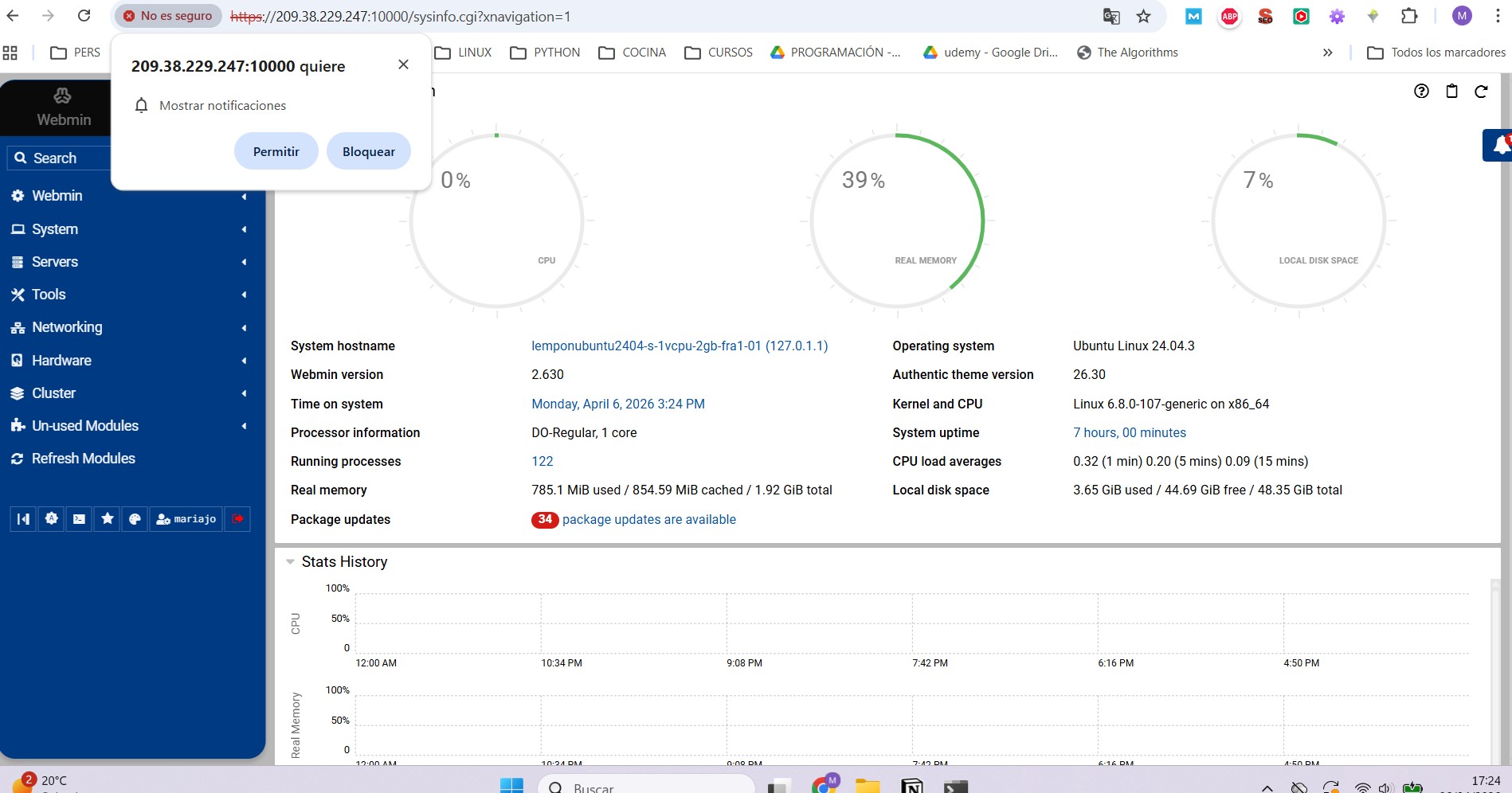Toggle the night mode icon
1512x793 pixels.
(x=51, y=519)
